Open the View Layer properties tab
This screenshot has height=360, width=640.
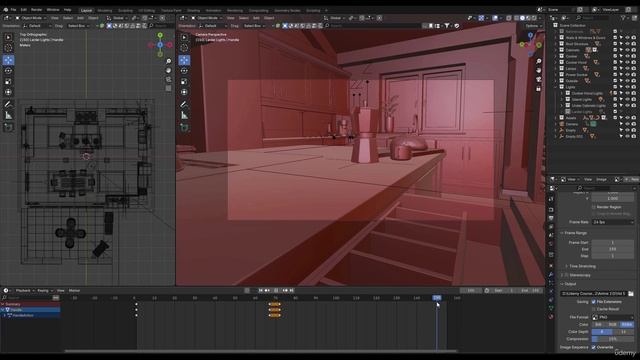[x=551, y=227]
